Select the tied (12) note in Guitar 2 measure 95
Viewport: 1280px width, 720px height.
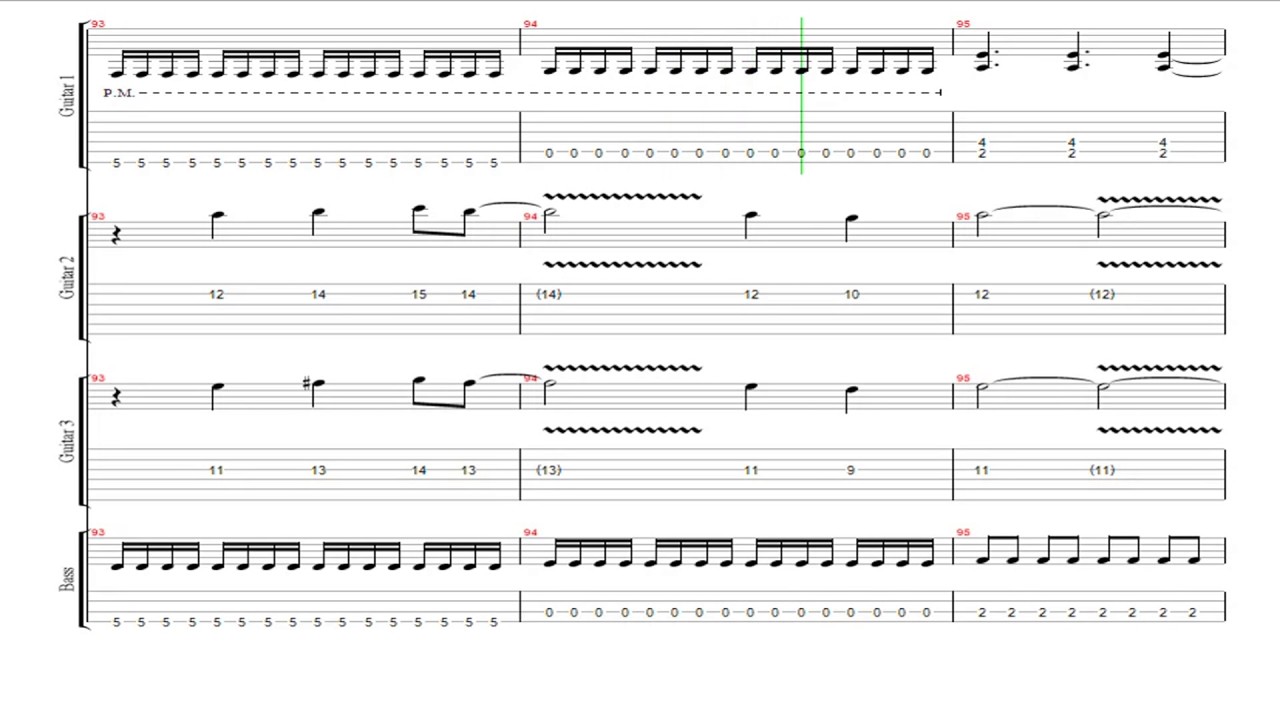click(x=1102, y=294)
